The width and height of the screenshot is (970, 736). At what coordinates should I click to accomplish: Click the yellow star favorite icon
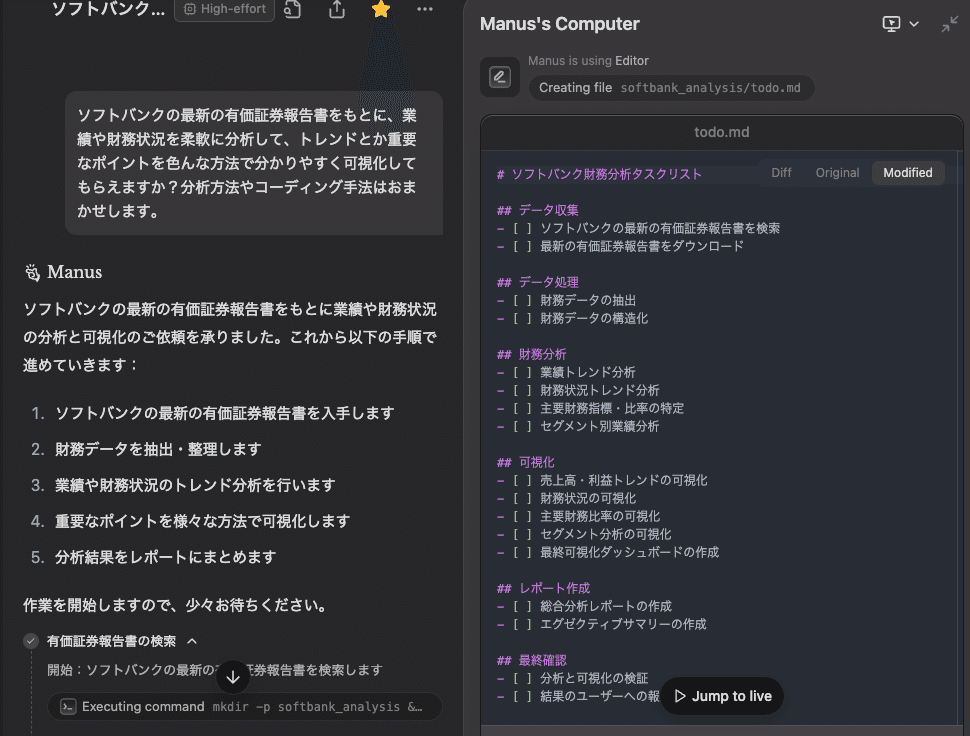[x=381, y=9]
